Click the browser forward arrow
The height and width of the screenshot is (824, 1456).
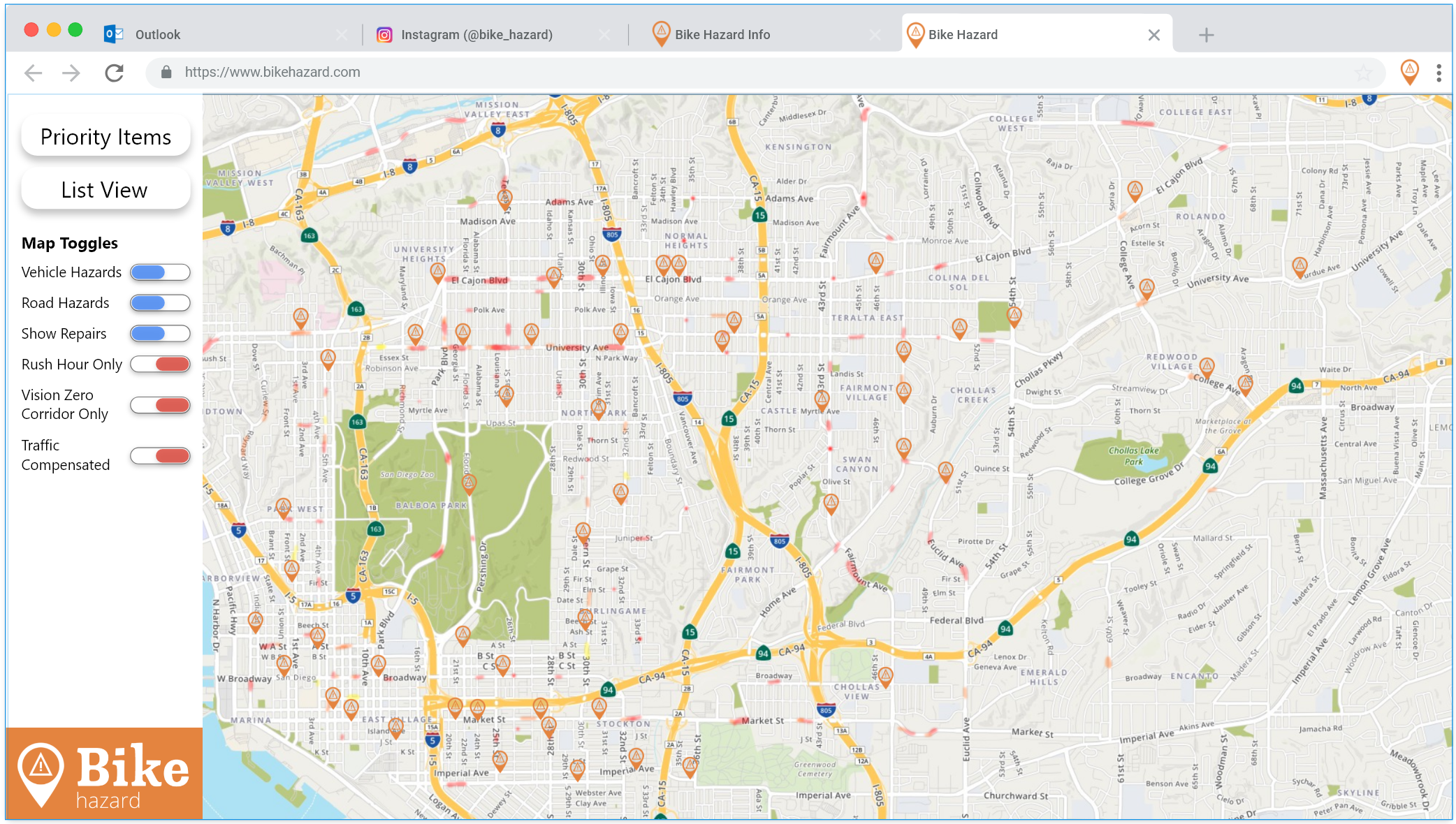coord(71,73)
